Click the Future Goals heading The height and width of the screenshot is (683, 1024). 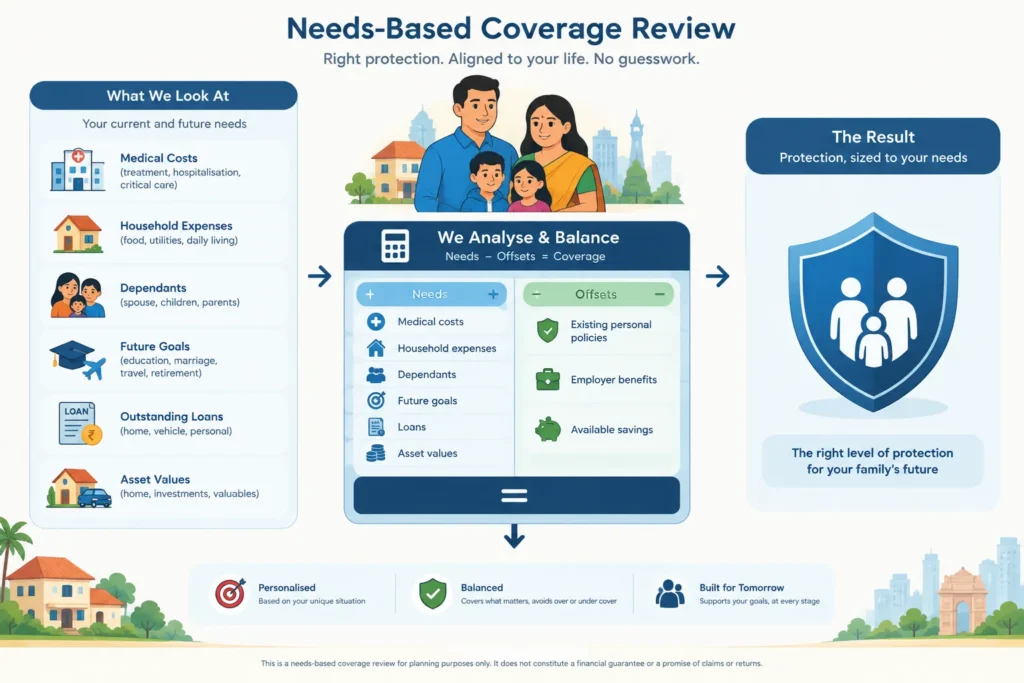pyautogui.click(x=155, y=347)
